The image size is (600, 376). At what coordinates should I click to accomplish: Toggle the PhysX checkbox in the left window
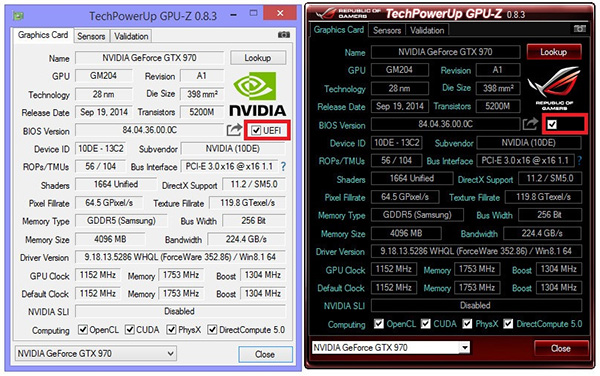coord(171,329)
